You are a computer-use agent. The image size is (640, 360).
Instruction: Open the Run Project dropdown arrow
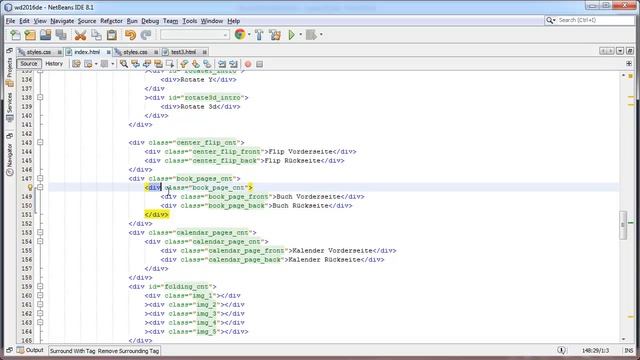click(x=300, y=35)
